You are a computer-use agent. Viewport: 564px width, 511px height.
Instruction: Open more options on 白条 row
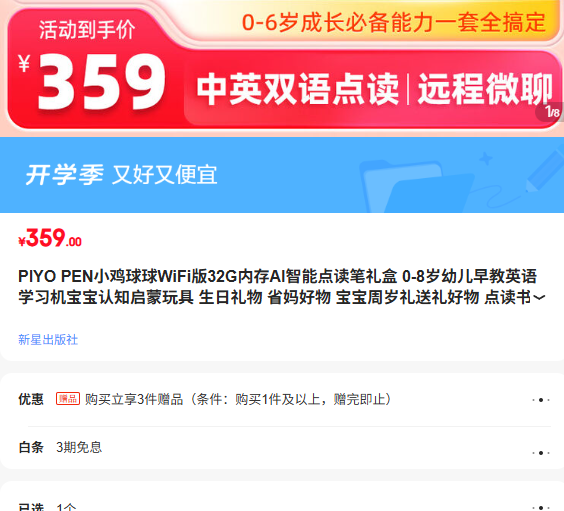click(x=541, y=453)
